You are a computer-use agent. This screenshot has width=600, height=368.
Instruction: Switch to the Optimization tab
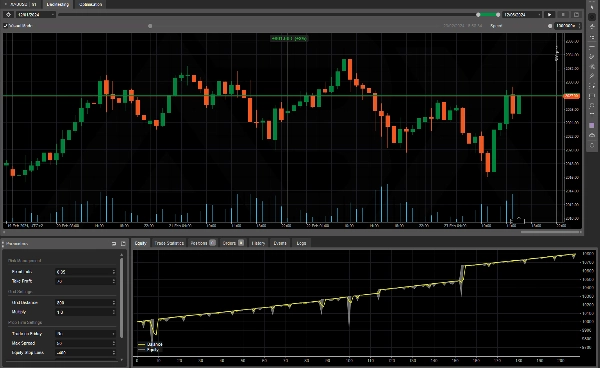point(90,4)
